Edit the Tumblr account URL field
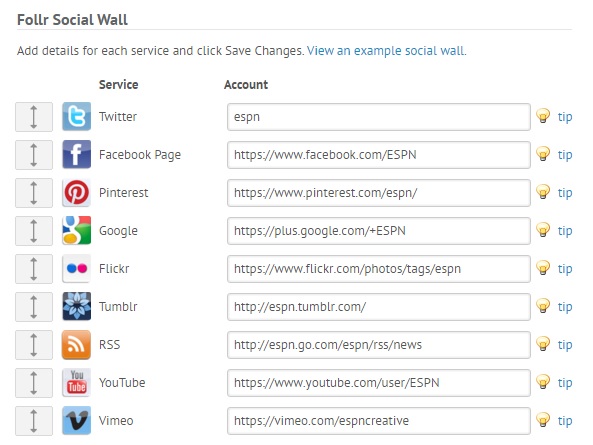This screenshot has width=593, height=445. click(379, 307)
